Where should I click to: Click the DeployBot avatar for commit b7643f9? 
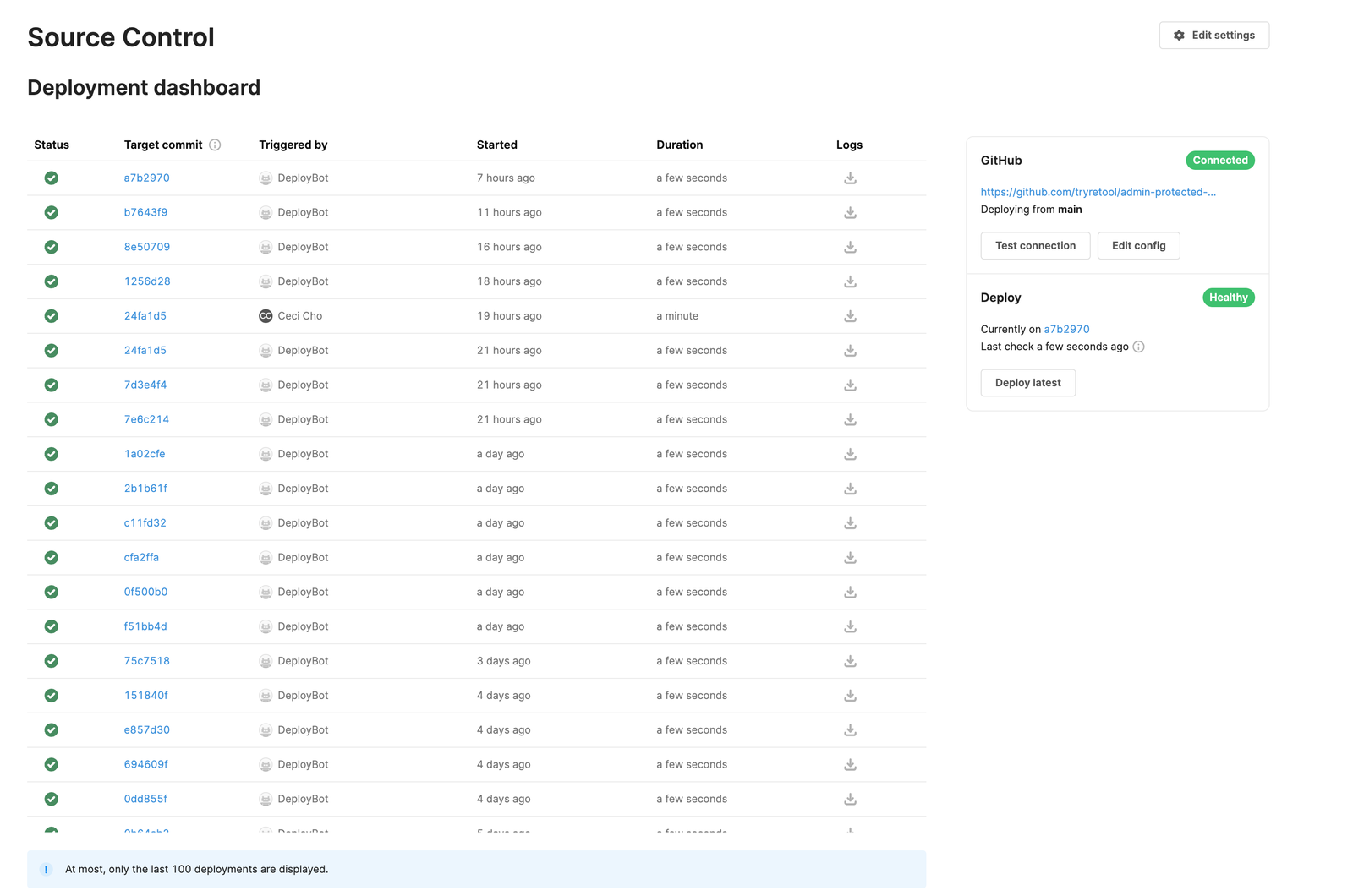266,213
